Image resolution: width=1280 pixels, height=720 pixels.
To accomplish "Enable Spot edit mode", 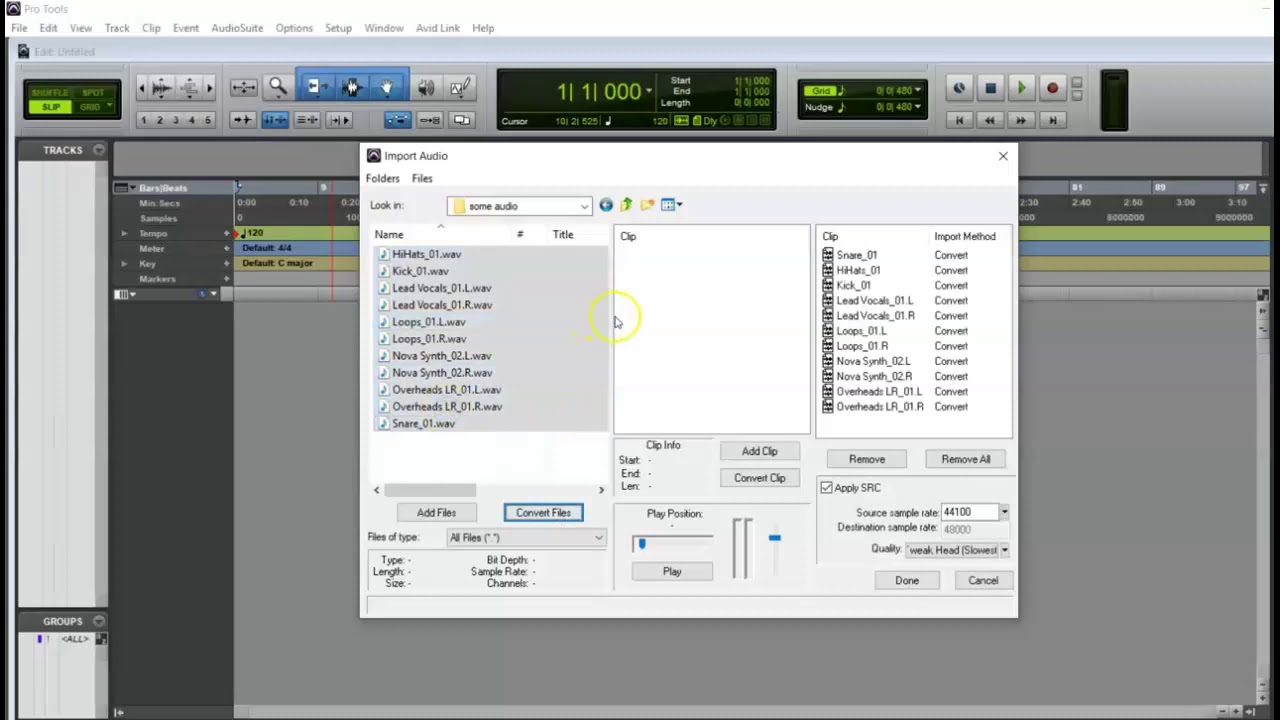I will click(92, 93).
